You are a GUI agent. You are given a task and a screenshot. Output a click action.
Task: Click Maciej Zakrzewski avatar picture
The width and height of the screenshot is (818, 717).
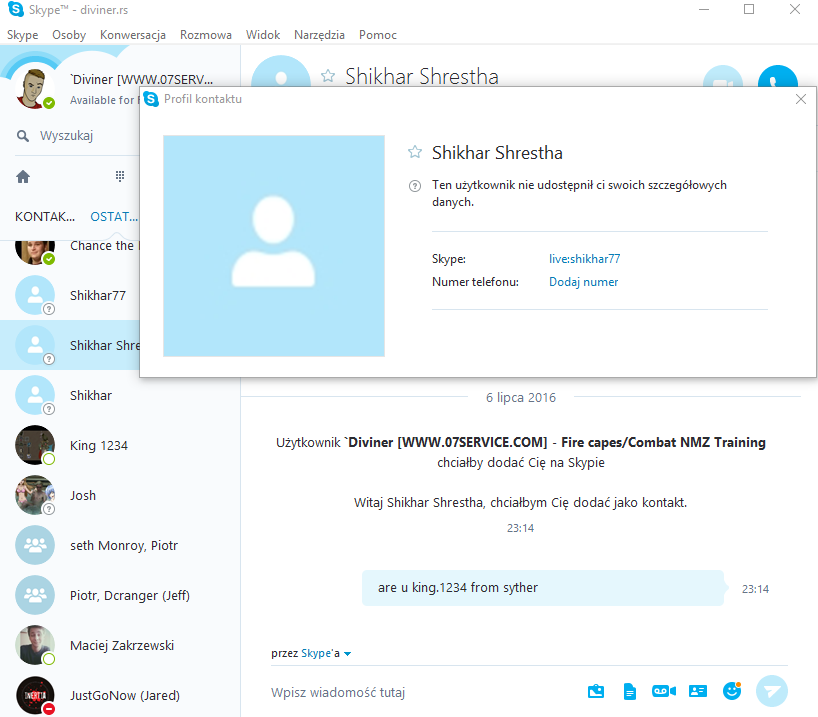[35, 646]
